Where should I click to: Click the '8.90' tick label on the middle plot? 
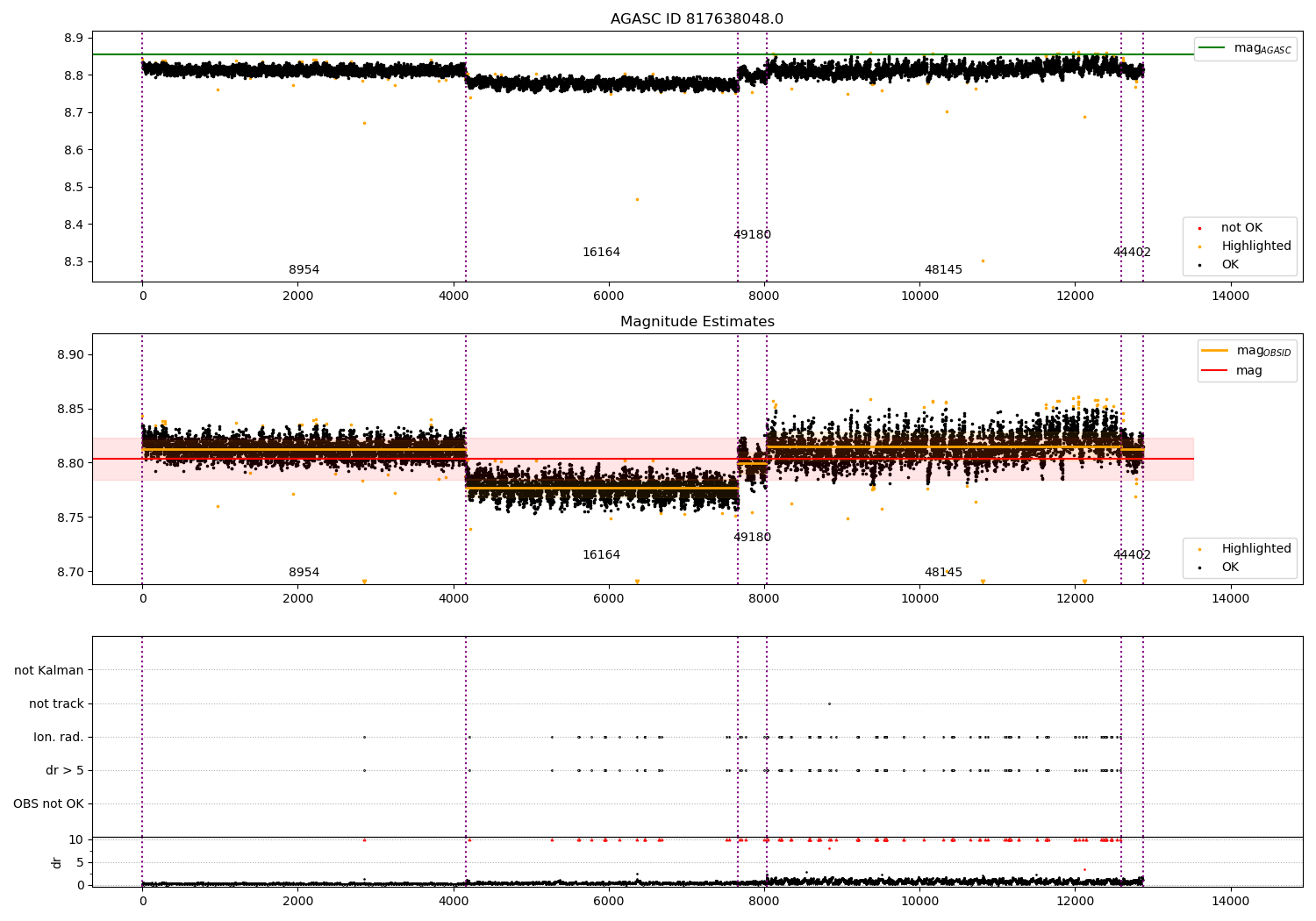(x=69, y=355)
